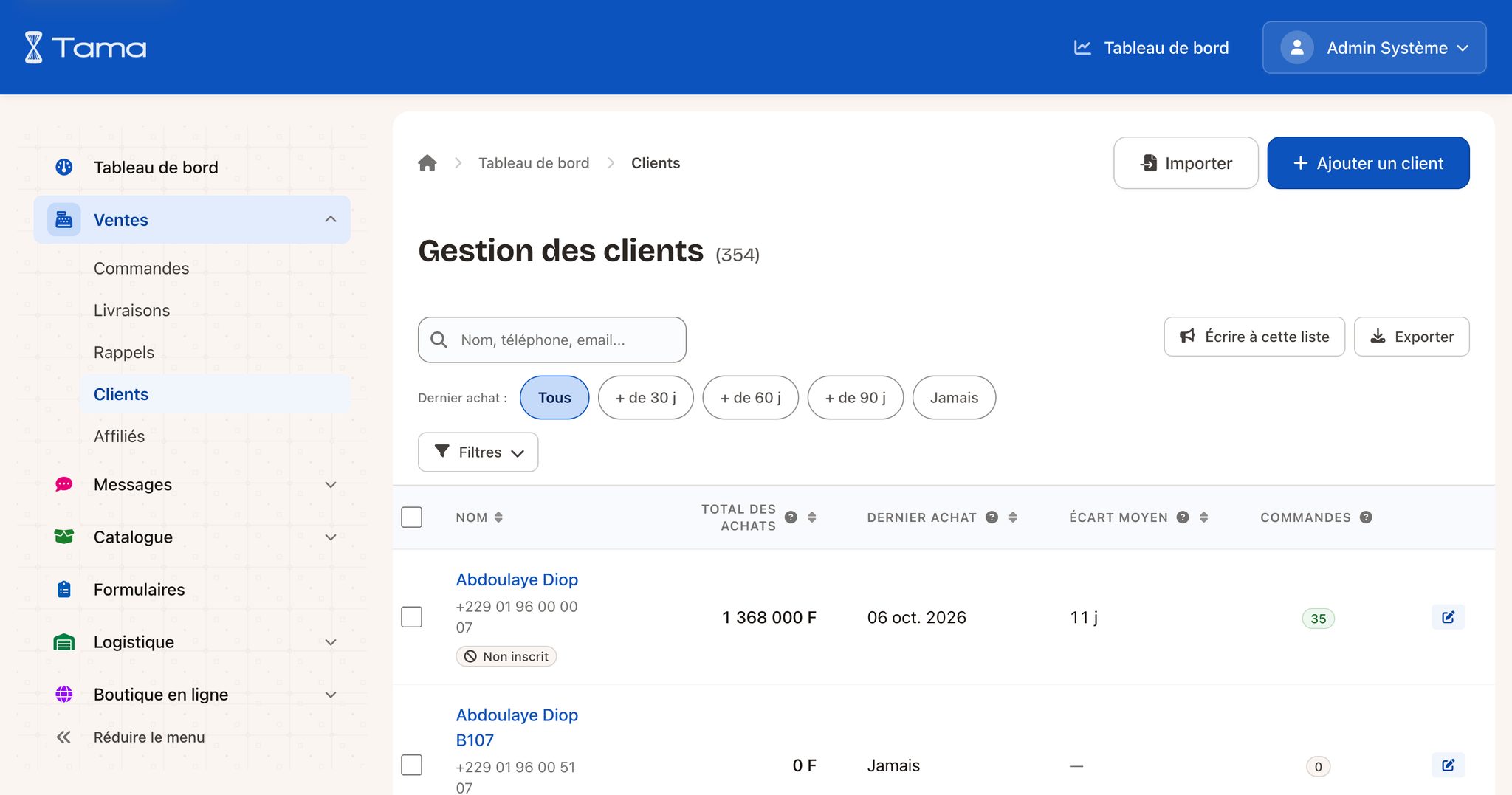Open the Admin Système user dropdown
This screenshot has height=795, width=1512.
1374,47
